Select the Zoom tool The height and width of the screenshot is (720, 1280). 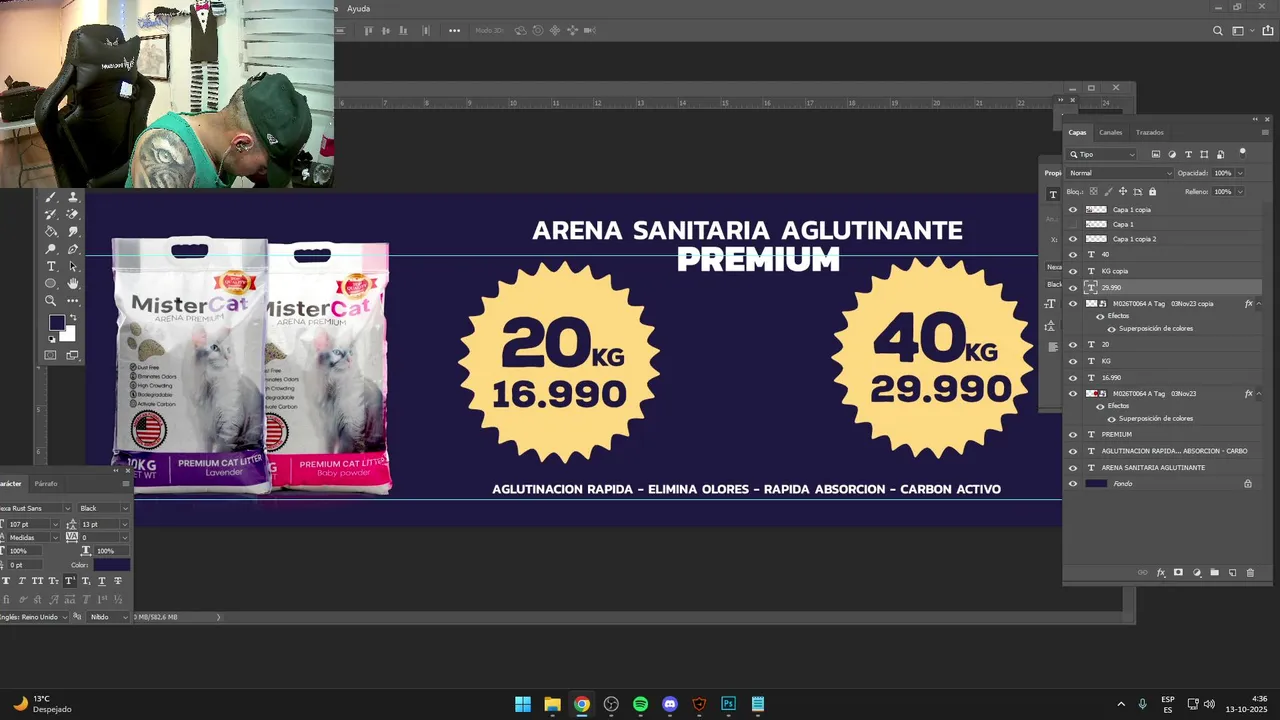pos(51,300)
